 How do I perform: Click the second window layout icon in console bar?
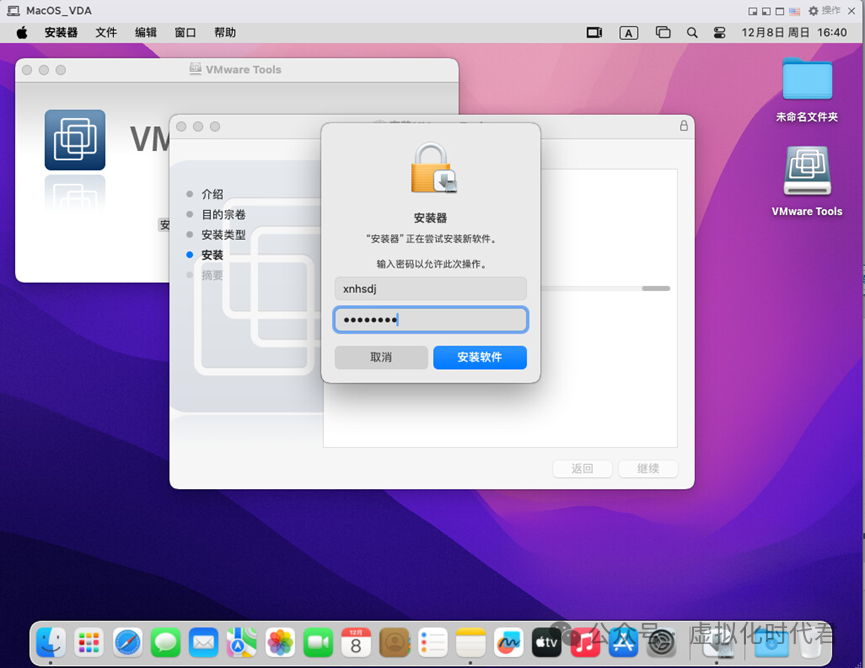pyautogui.click(x=766, y=11)
